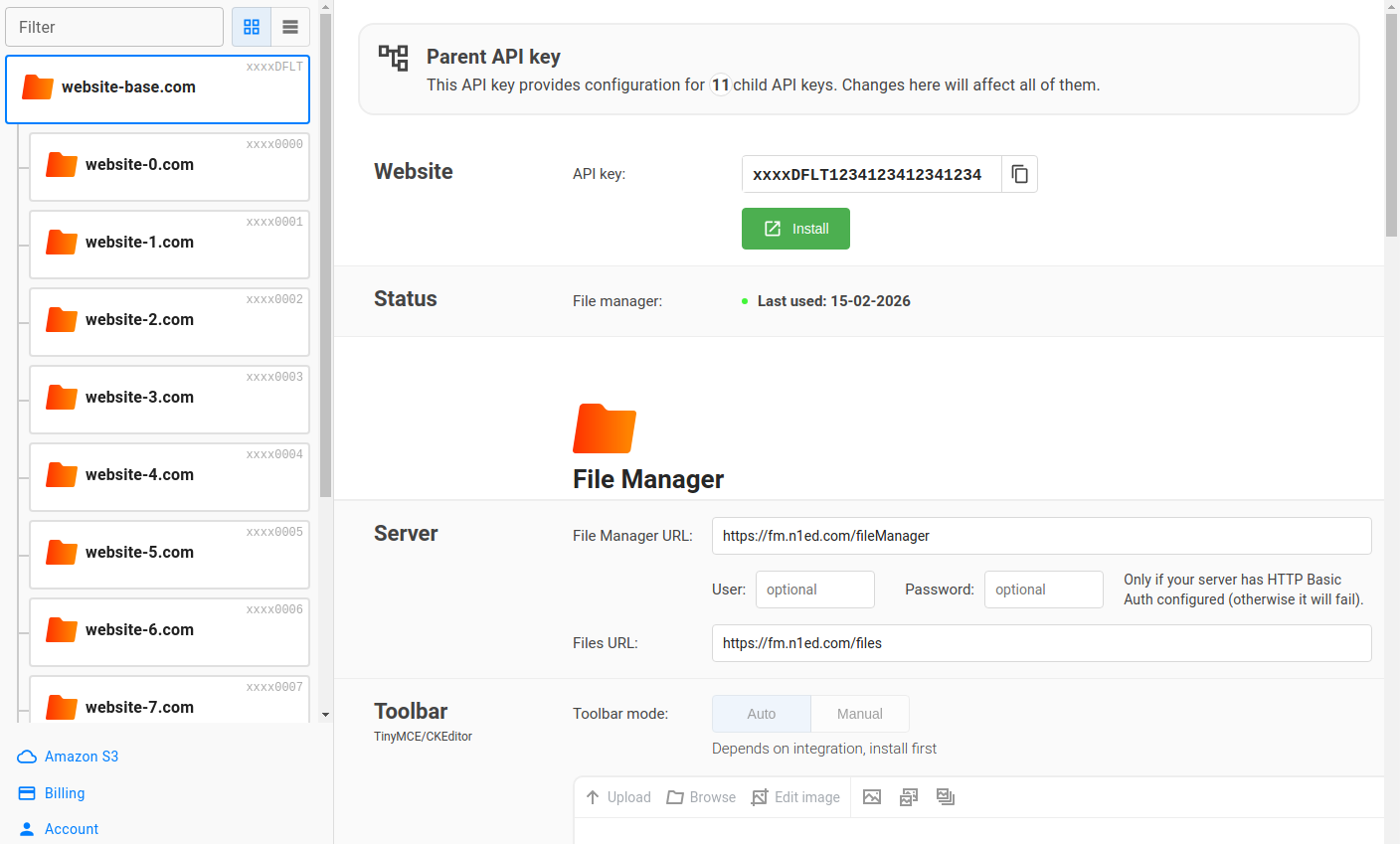Select website-0.com child API key
Viewport: 1400px width, 844px height.
tap(169, 164)
